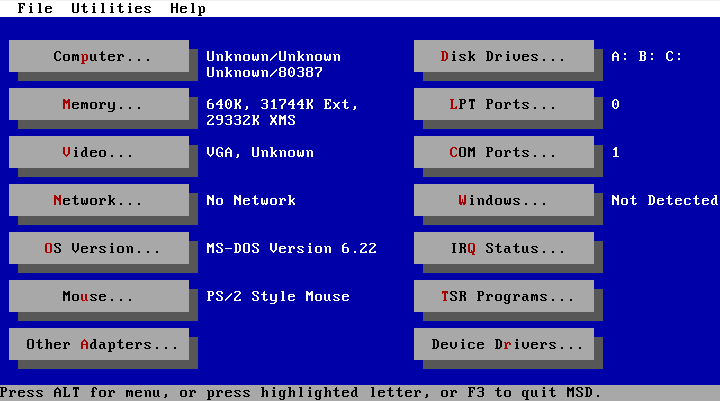Click the '29332K XMS' text
This screenshot has height=401, width=720.
251,120
